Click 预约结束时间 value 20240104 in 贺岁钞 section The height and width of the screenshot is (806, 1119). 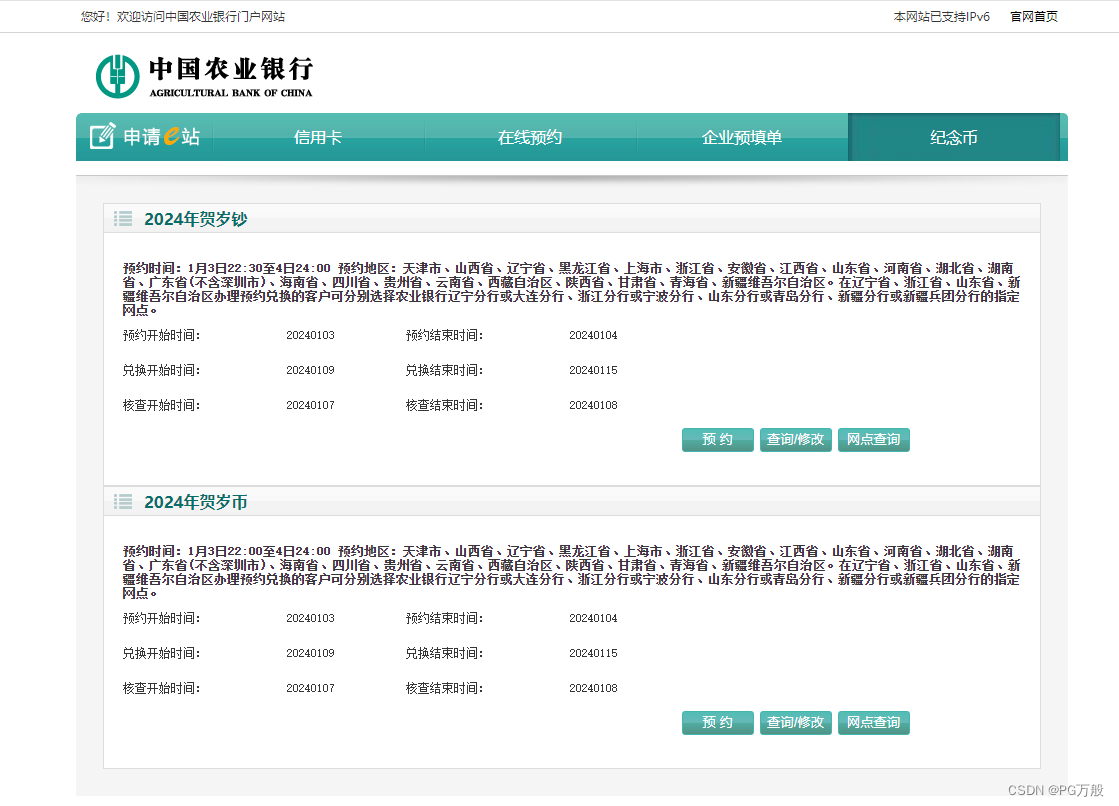tap(593, 335)
